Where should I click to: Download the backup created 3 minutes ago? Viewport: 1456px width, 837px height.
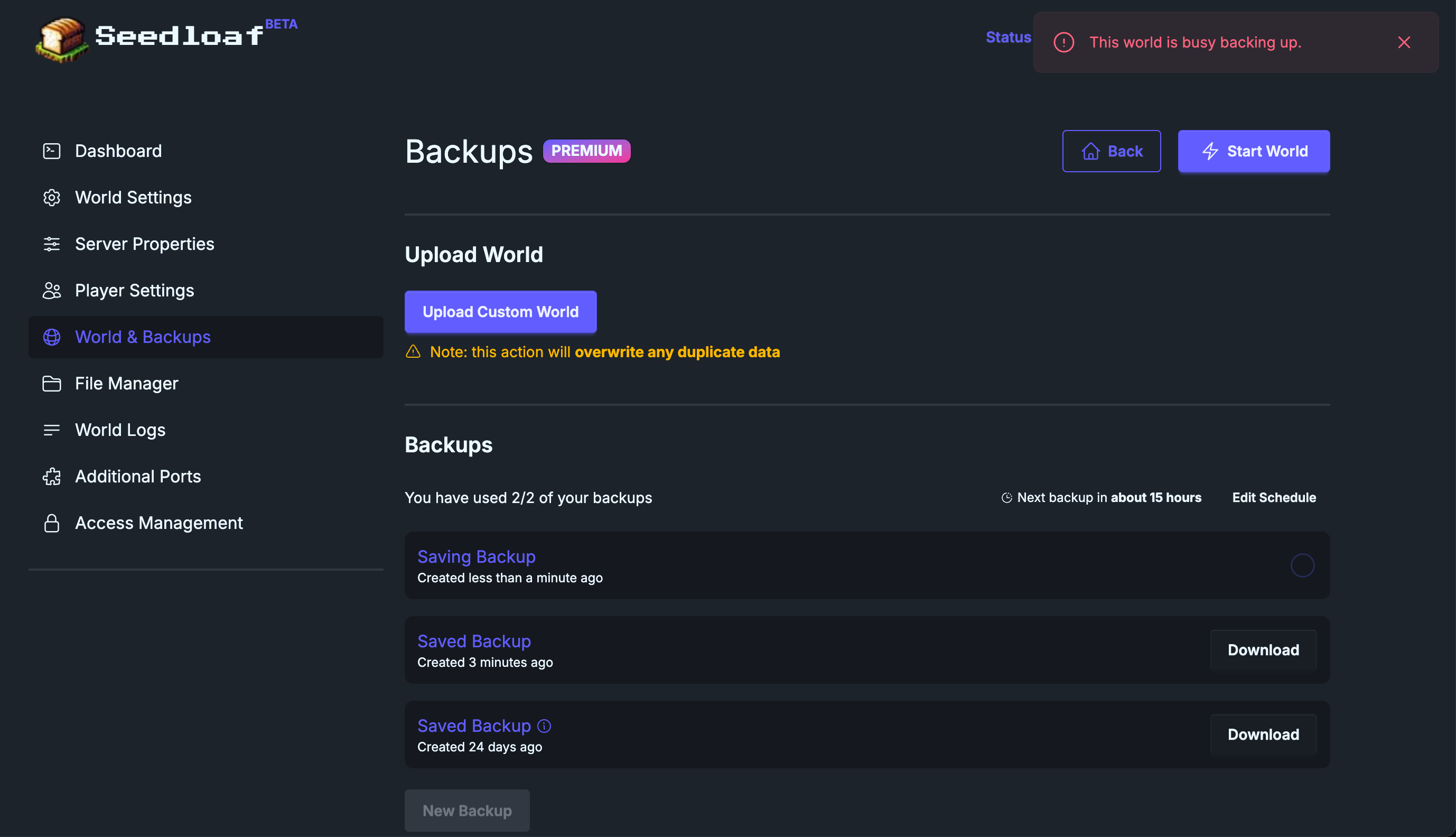click(1263, 650)
